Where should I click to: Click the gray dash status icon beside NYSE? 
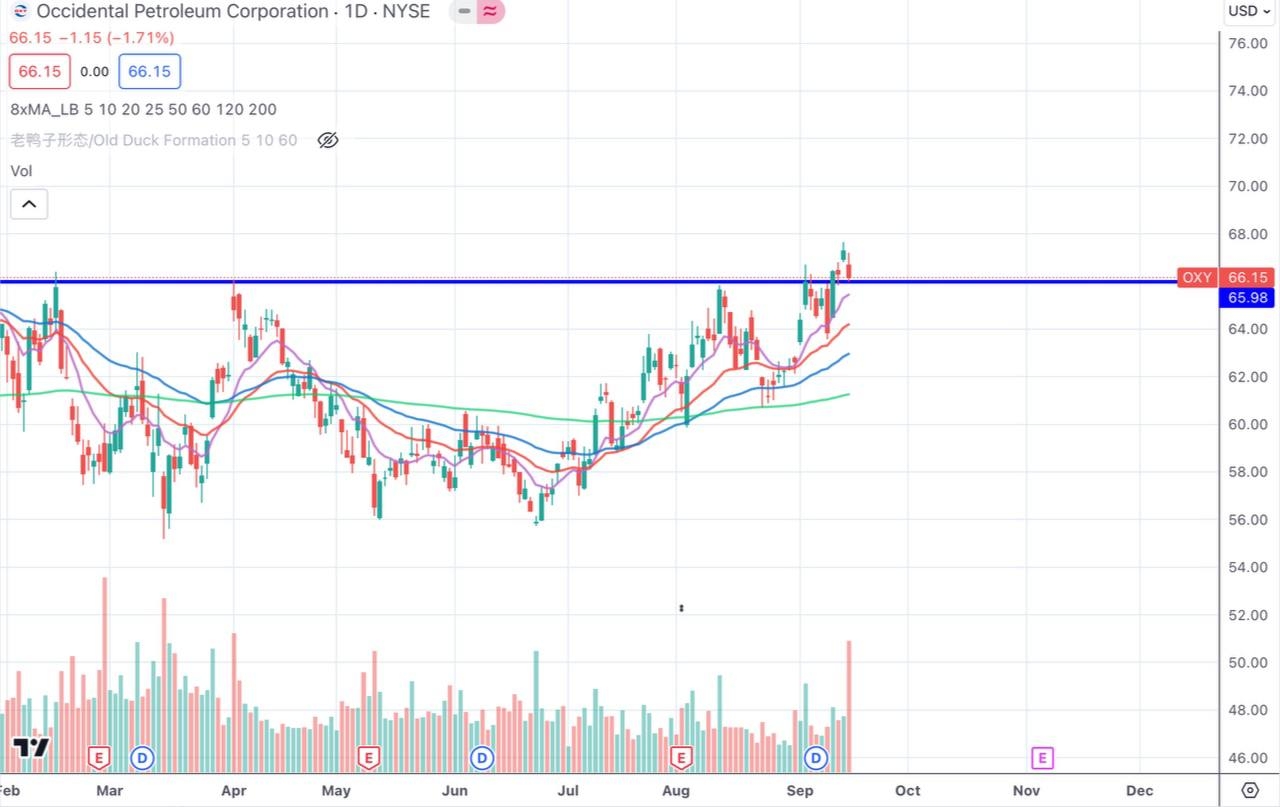(464, 12)
